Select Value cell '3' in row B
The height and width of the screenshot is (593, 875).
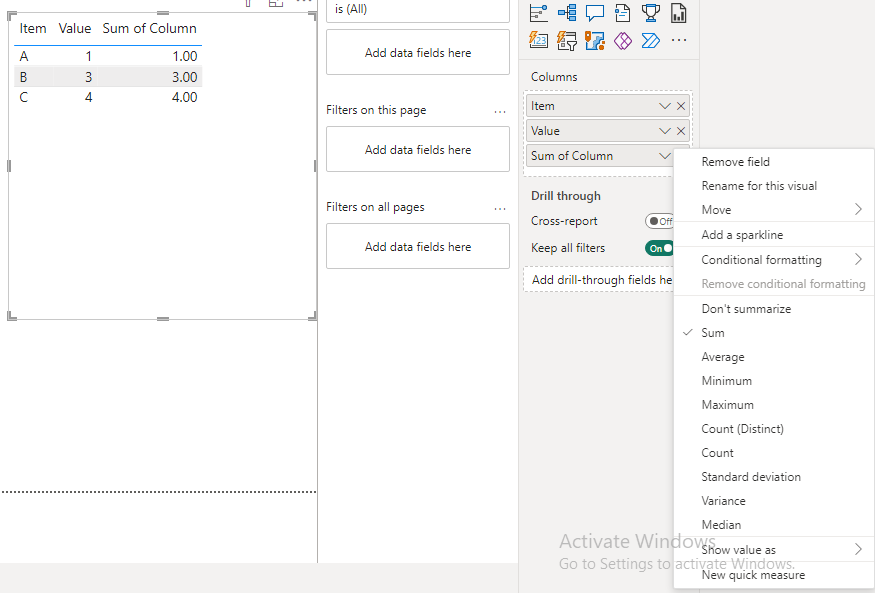(x=88, y=77)
